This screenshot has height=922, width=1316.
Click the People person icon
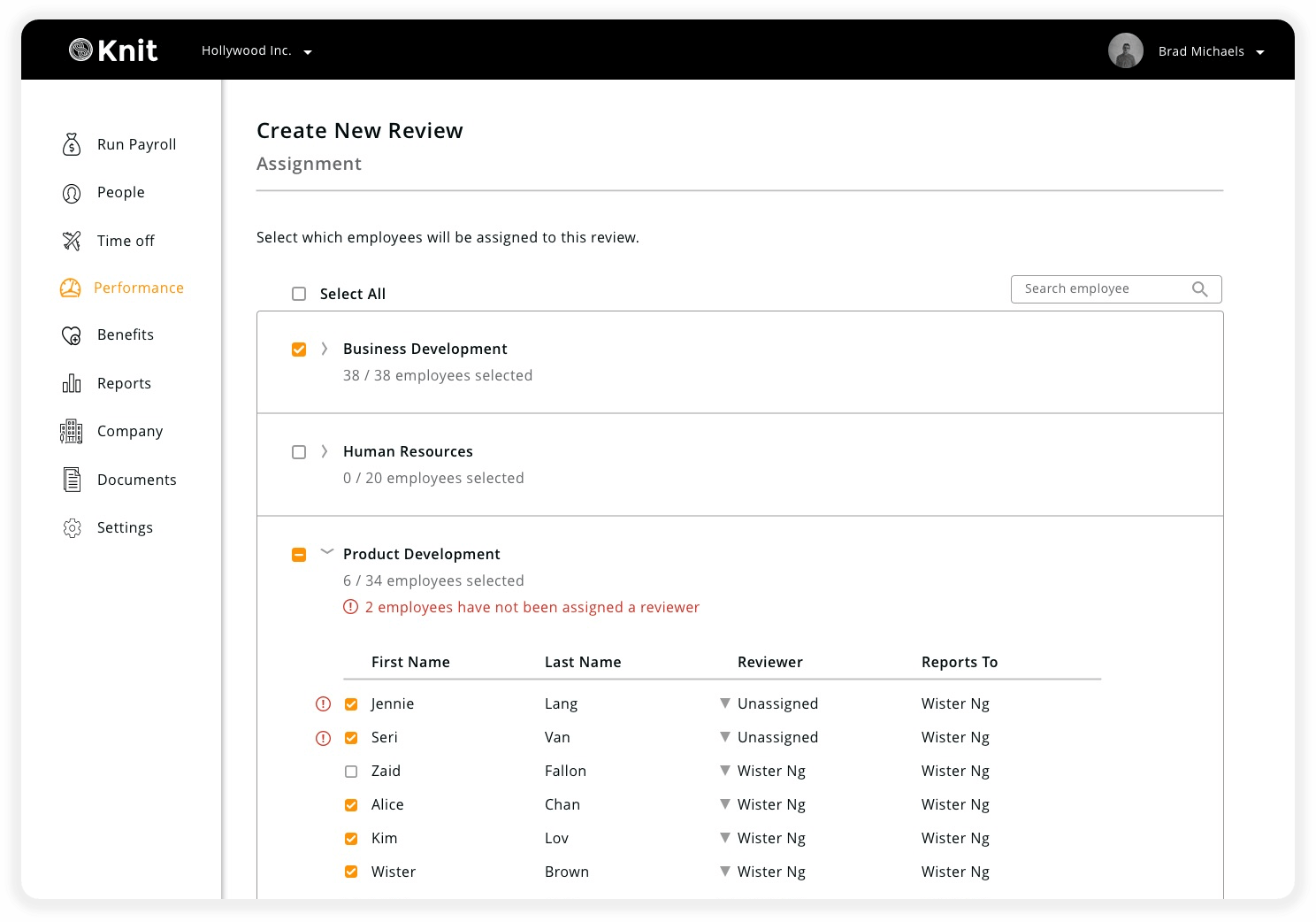click(x=72, y=193)
